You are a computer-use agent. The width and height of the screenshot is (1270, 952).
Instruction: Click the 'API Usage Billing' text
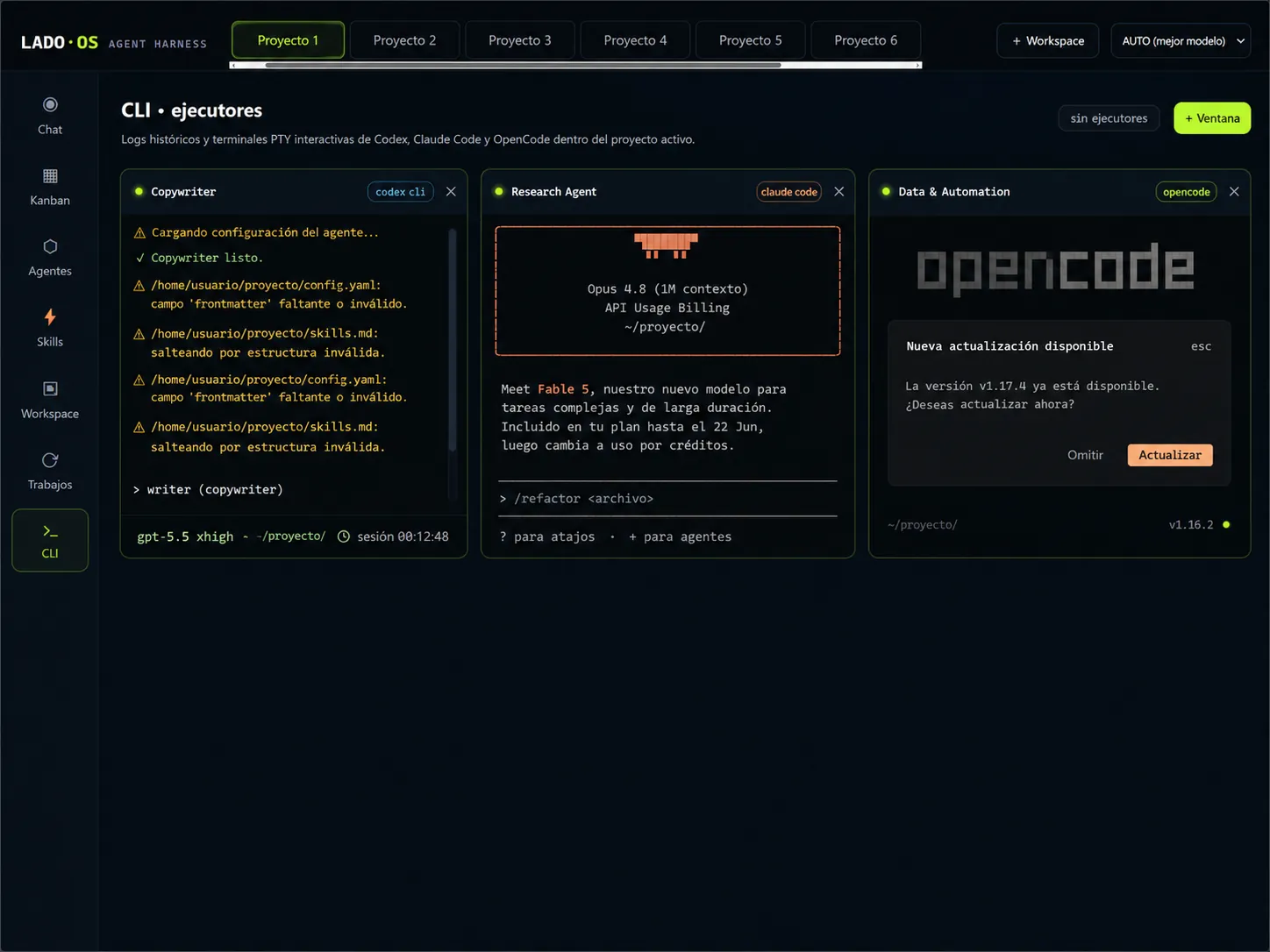pos(667,308)
